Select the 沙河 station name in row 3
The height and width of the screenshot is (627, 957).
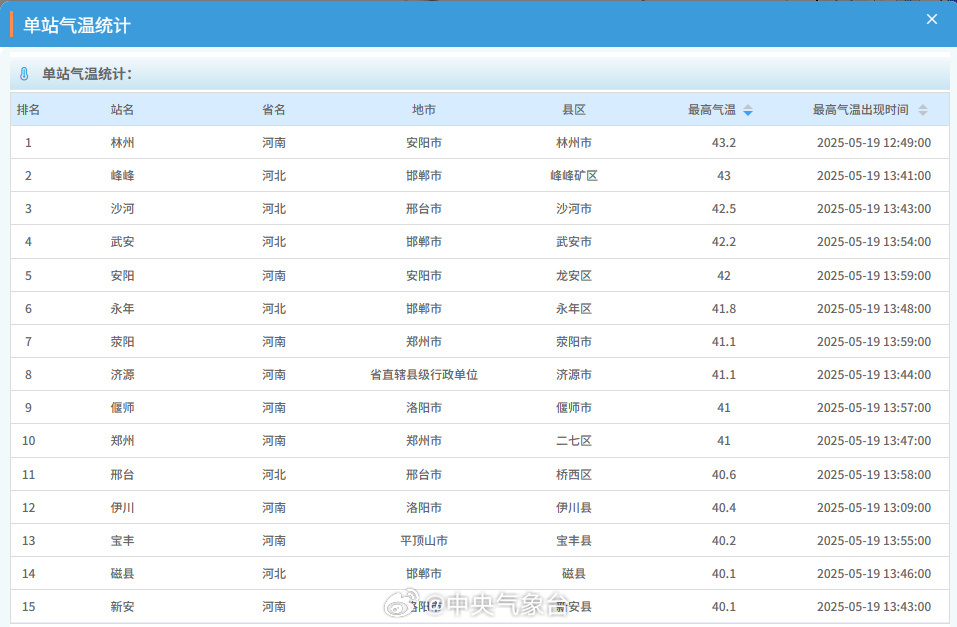[x=122, y=209]
